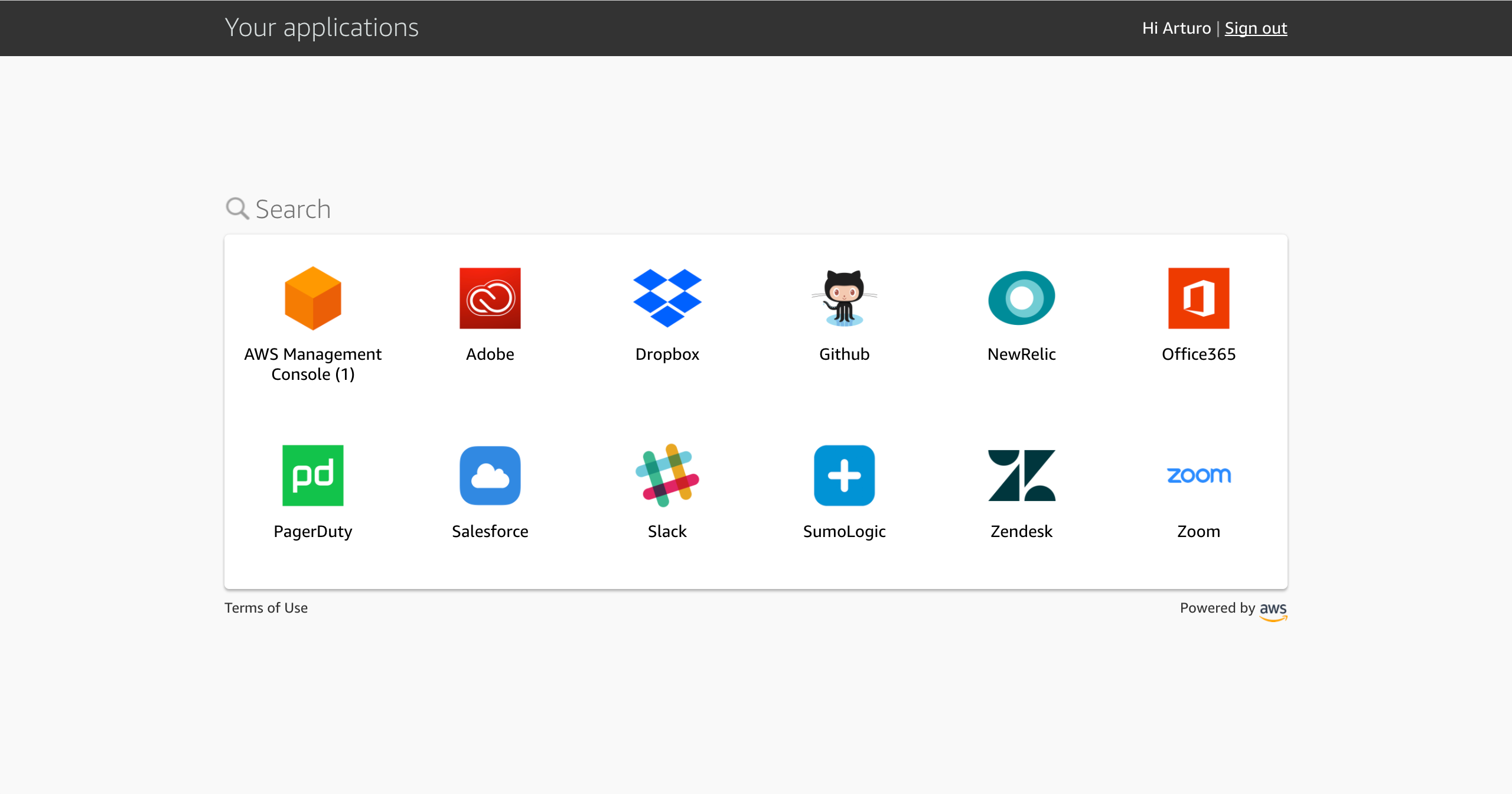
Task: Launch the Adobe Creative Cloud icon
Action: [490, 298]
